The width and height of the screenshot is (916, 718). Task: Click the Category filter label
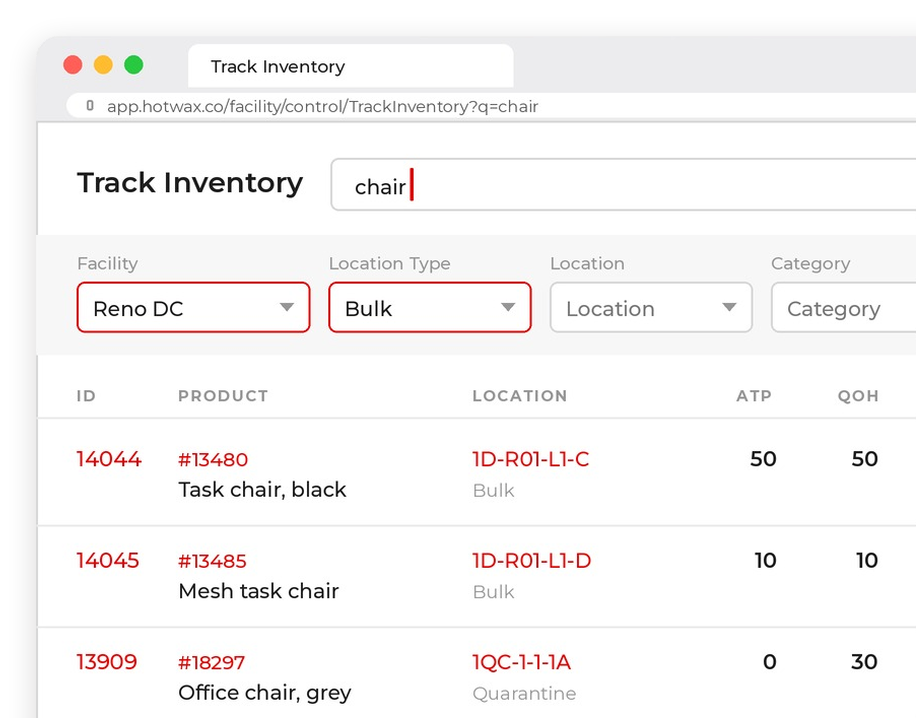811,263
